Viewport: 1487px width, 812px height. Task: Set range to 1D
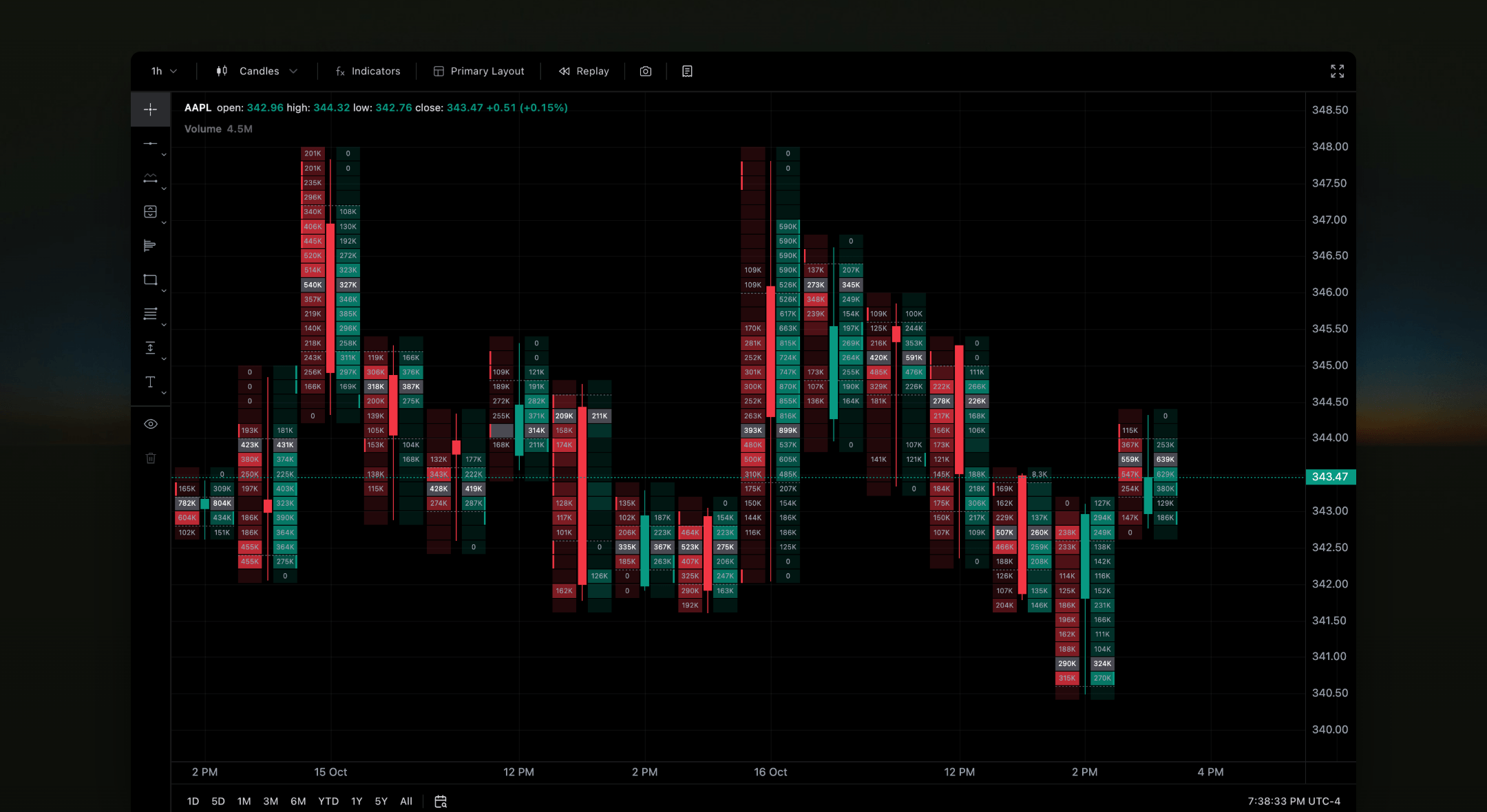193,801
